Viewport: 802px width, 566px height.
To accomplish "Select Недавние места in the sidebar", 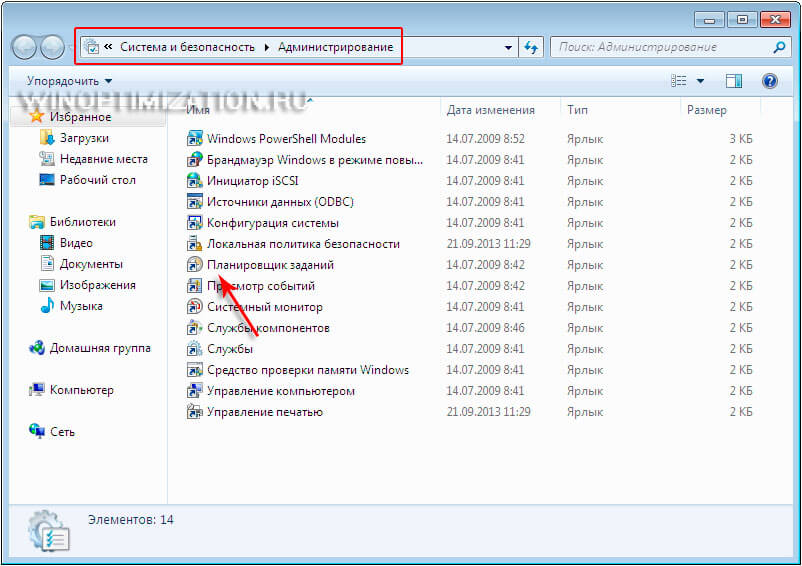I will pyautogui.click(x=104, y=159).
